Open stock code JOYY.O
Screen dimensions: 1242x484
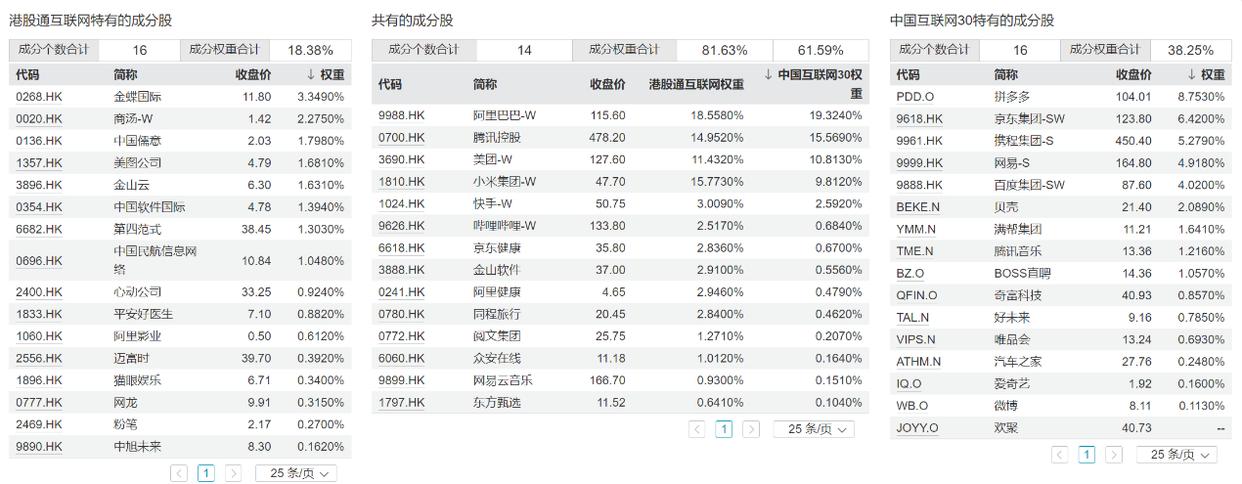917,428
